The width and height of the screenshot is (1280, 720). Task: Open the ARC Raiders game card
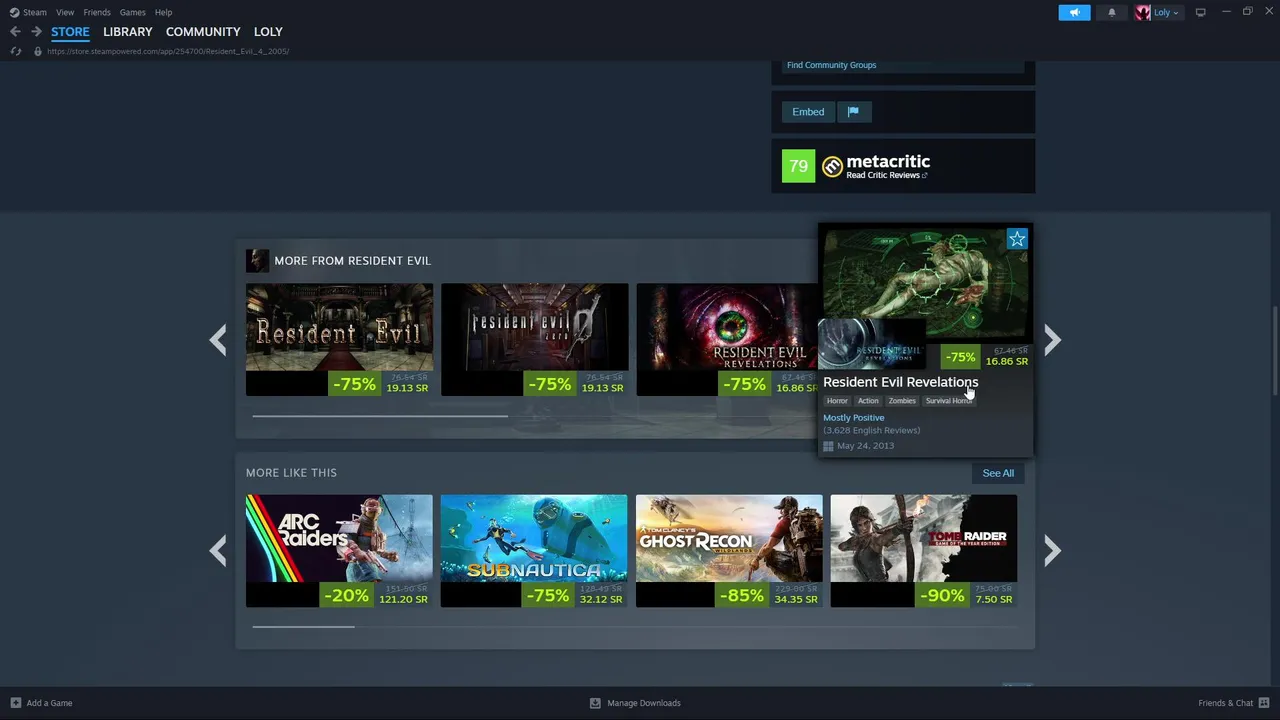click(x=339, y=551)
